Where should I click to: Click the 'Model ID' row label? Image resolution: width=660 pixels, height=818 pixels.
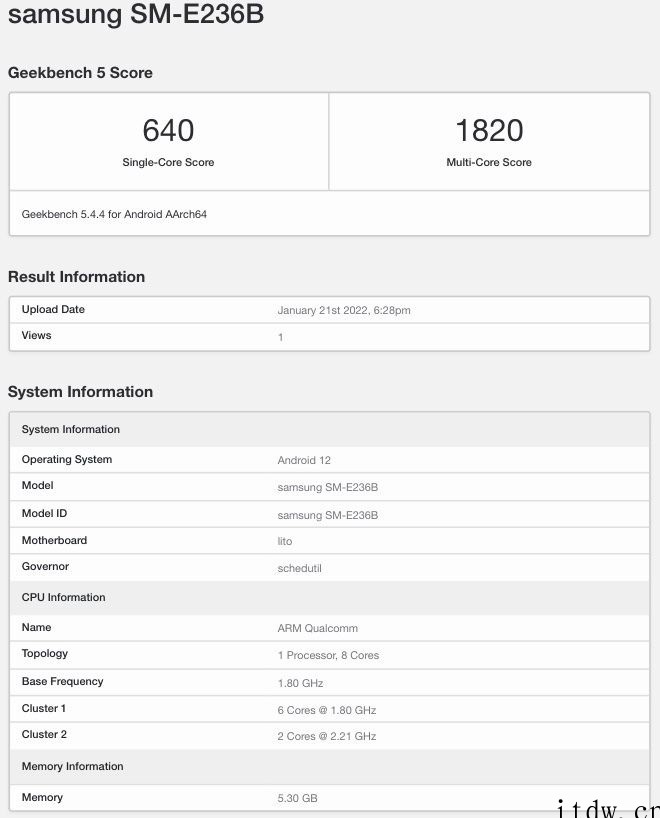coord(44,513)
